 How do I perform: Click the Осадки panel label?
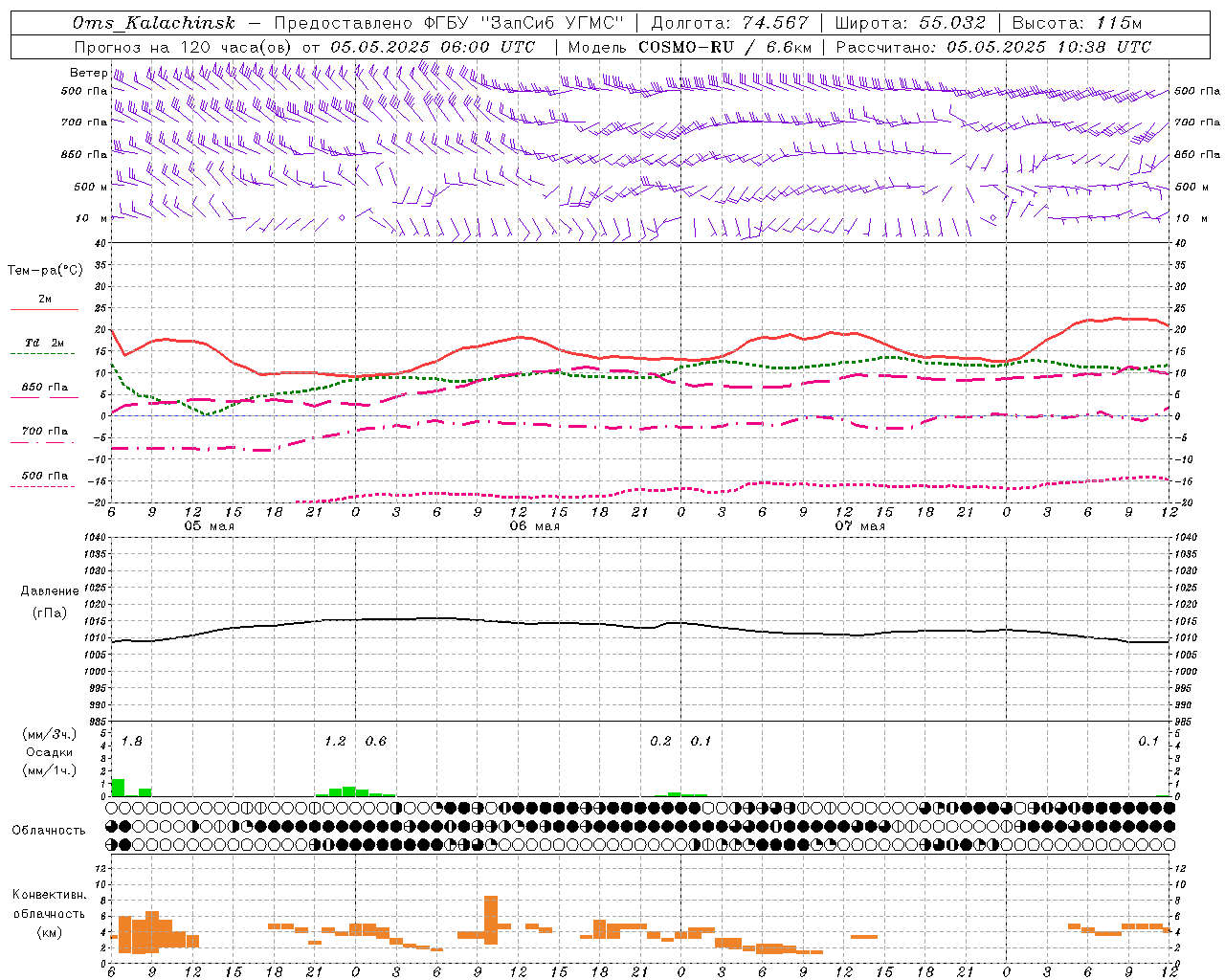click(50, 753)
